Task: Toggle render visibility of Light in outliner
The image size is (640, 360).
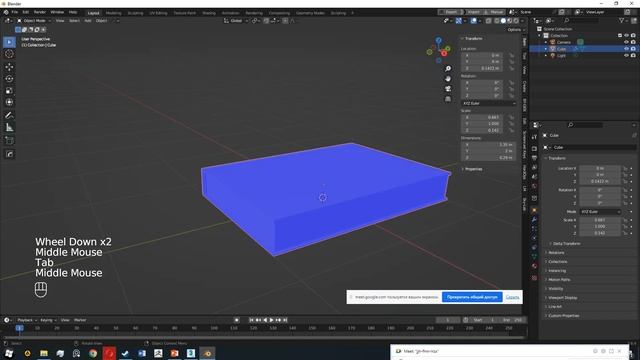Action: (633, 56)
